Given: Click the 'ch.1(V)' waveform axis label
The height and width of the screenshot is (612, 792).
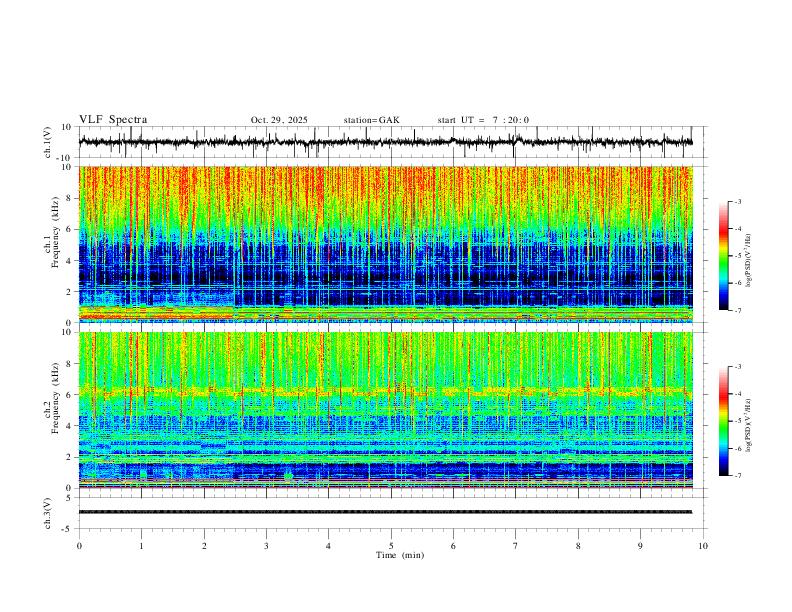Looking at the screenshot, I should [x=48, y=142].
